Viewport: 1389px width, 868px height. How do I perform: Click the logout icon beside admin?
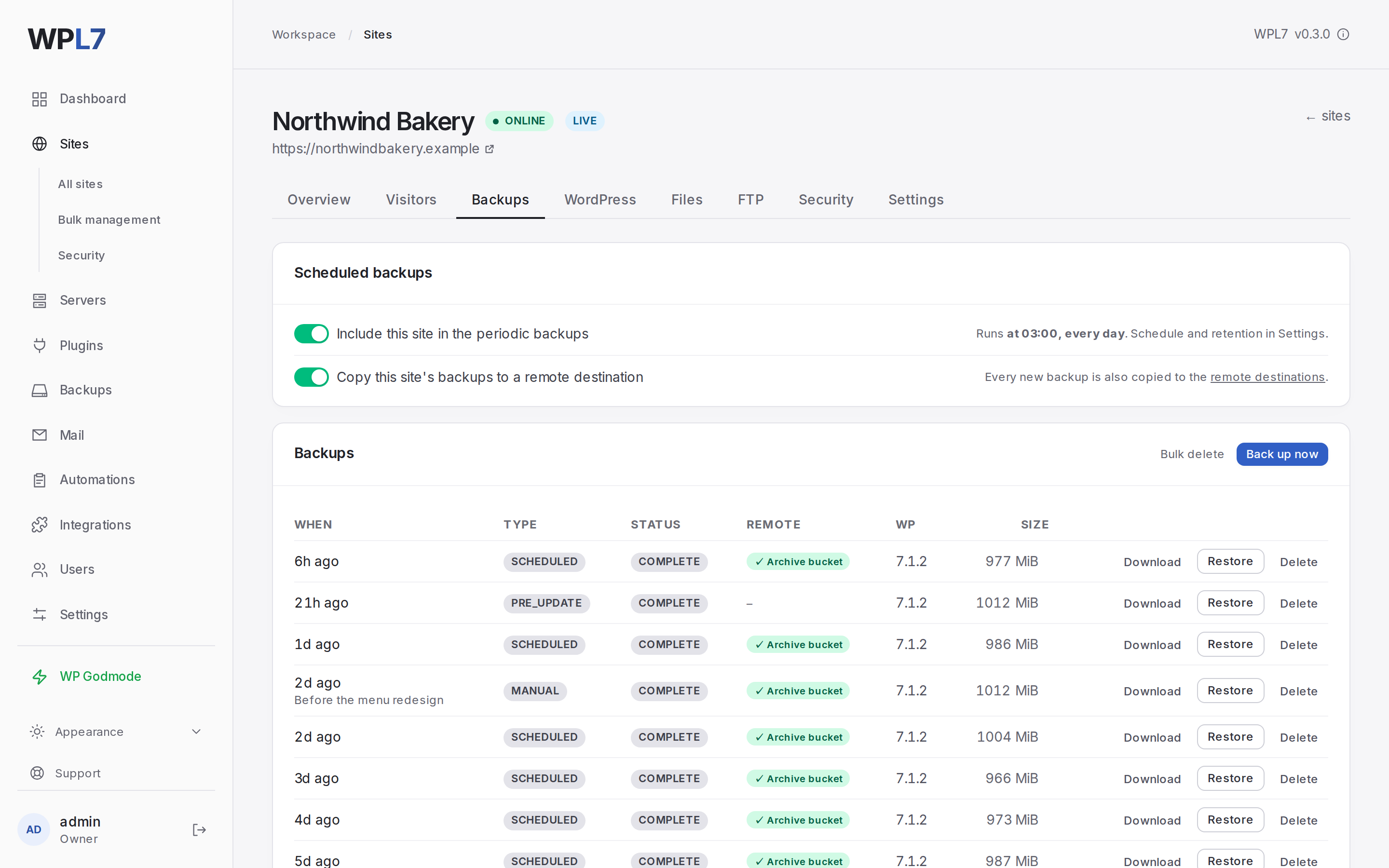[199, 829]
